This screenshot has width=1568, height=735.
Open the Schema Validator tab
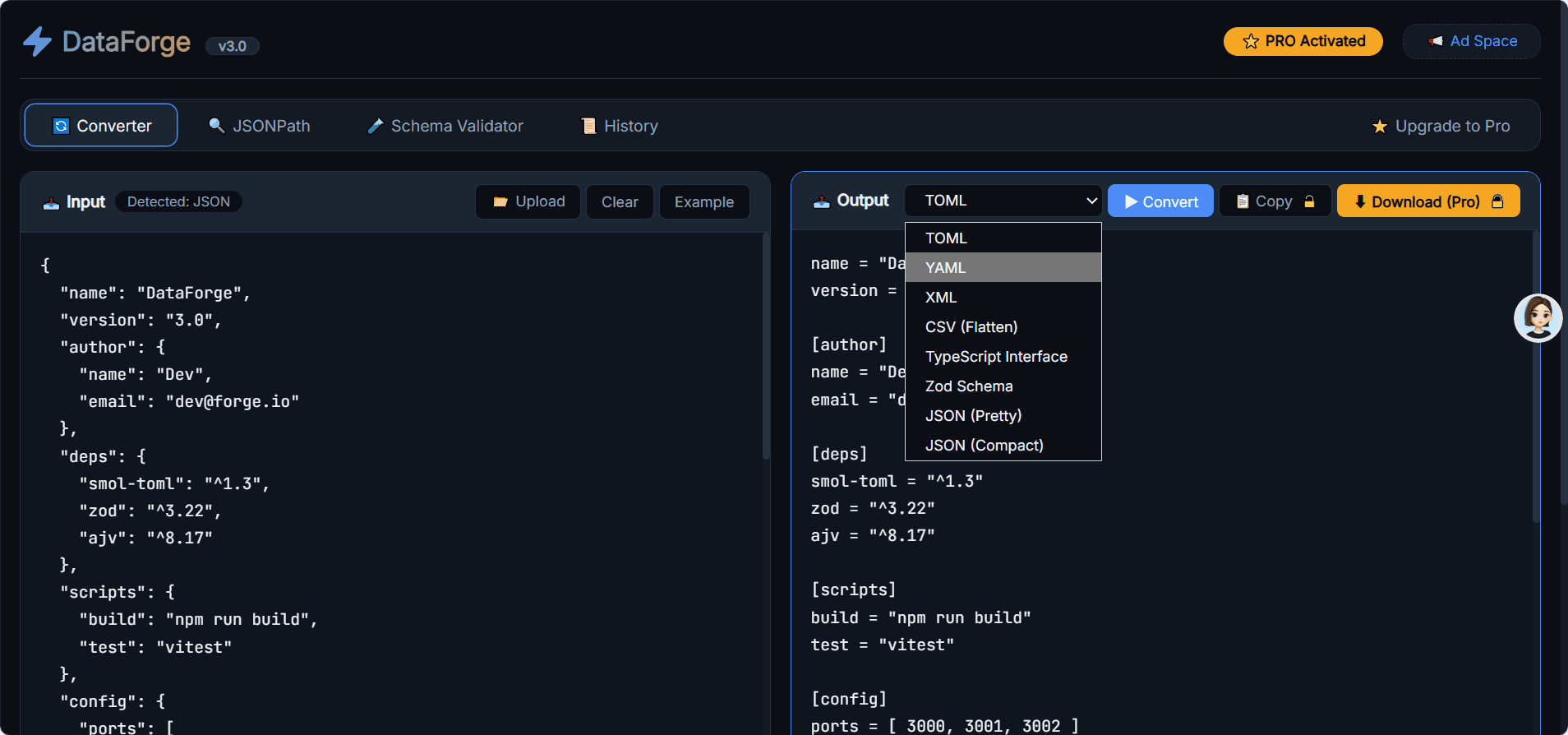point(445,126)
